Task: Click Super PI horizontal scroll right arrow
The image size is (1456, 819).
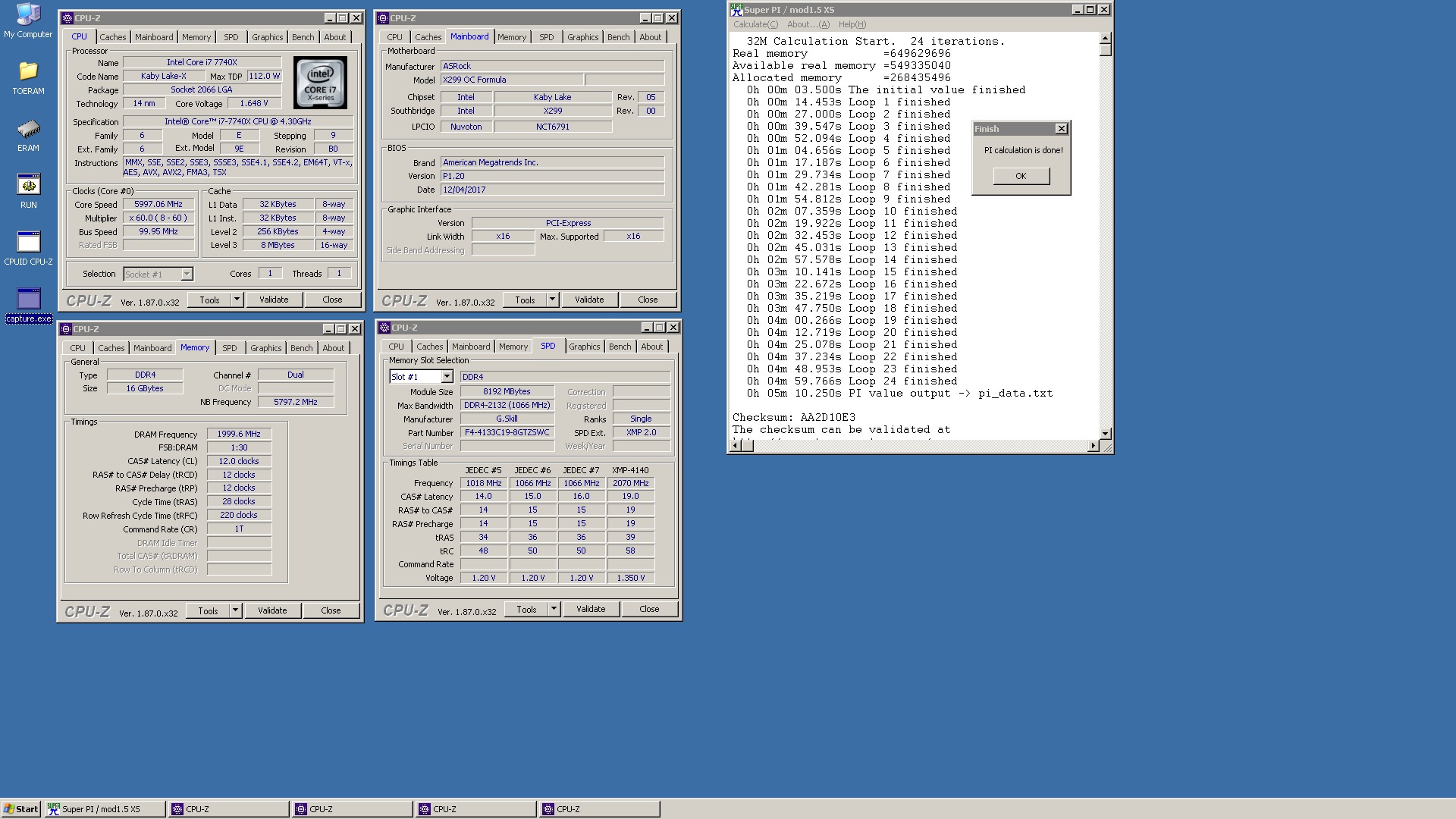Action: 1093,446
